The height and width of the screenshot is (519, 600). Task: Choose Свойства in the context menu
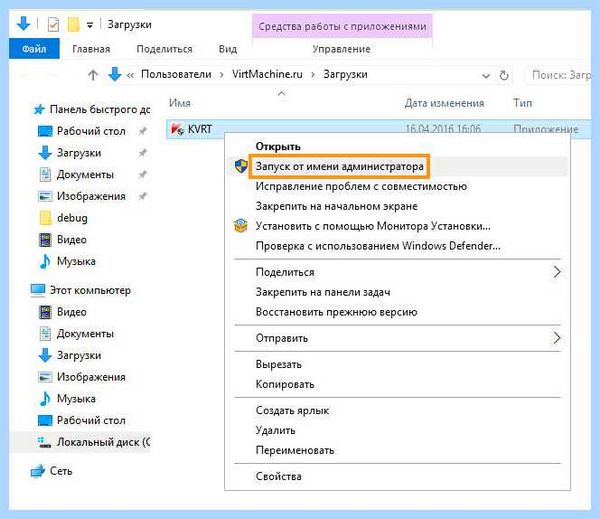[279, 477]
